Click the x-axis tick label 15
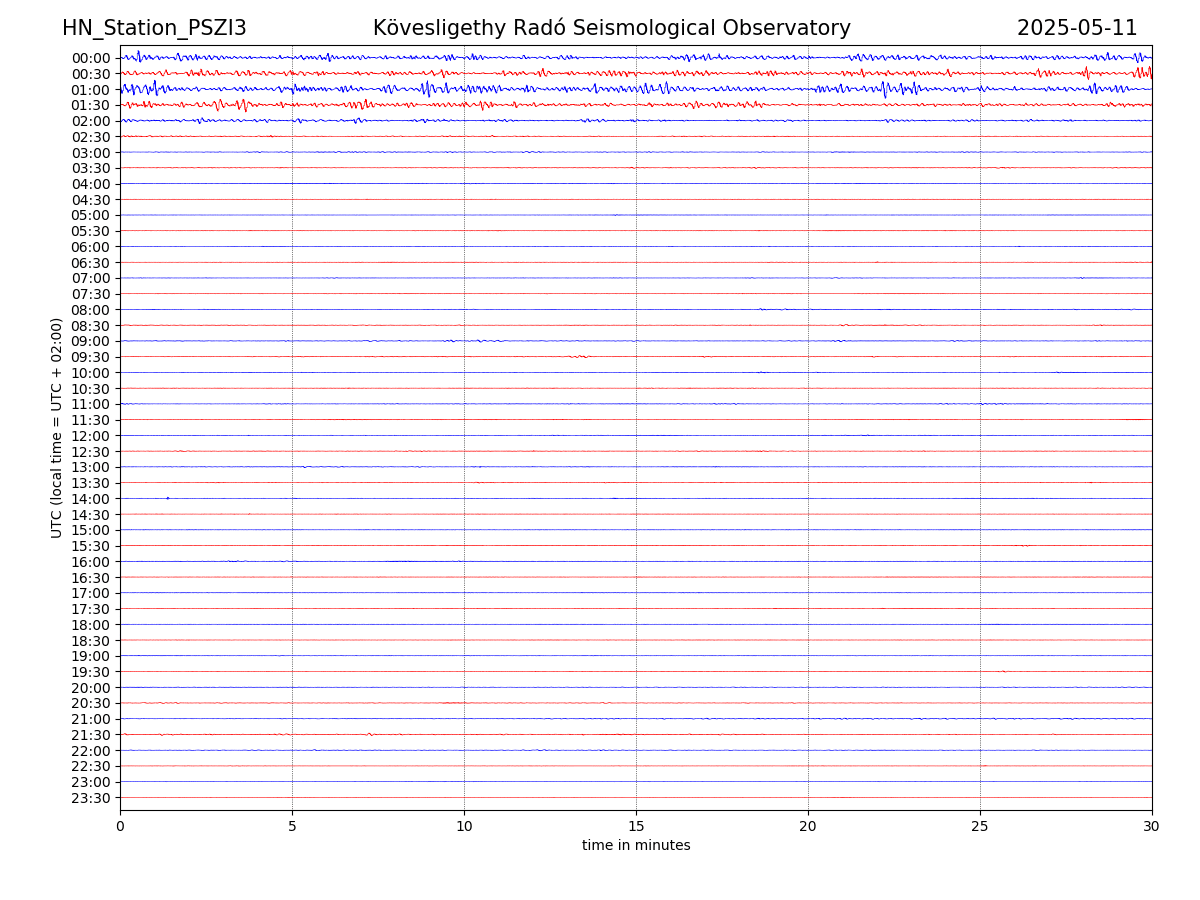This screenshot has width=1200, height=900. pos(636,827)
